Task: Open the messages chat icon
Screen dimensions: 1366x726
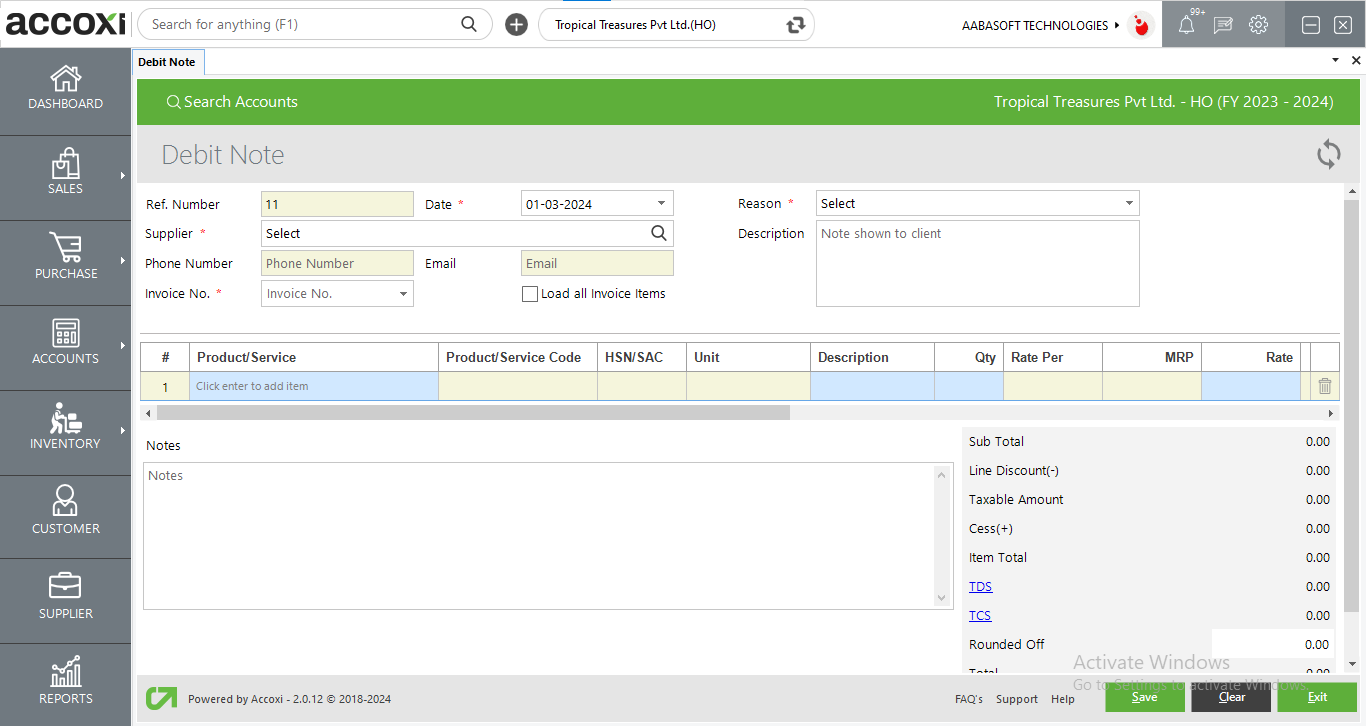Action: point(1222,26)
